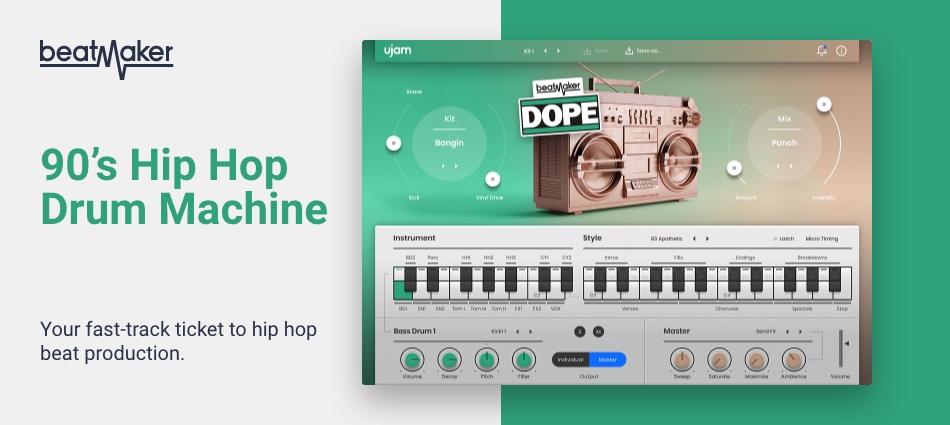Trigger the BD2 black key

[x=410, y=279]
